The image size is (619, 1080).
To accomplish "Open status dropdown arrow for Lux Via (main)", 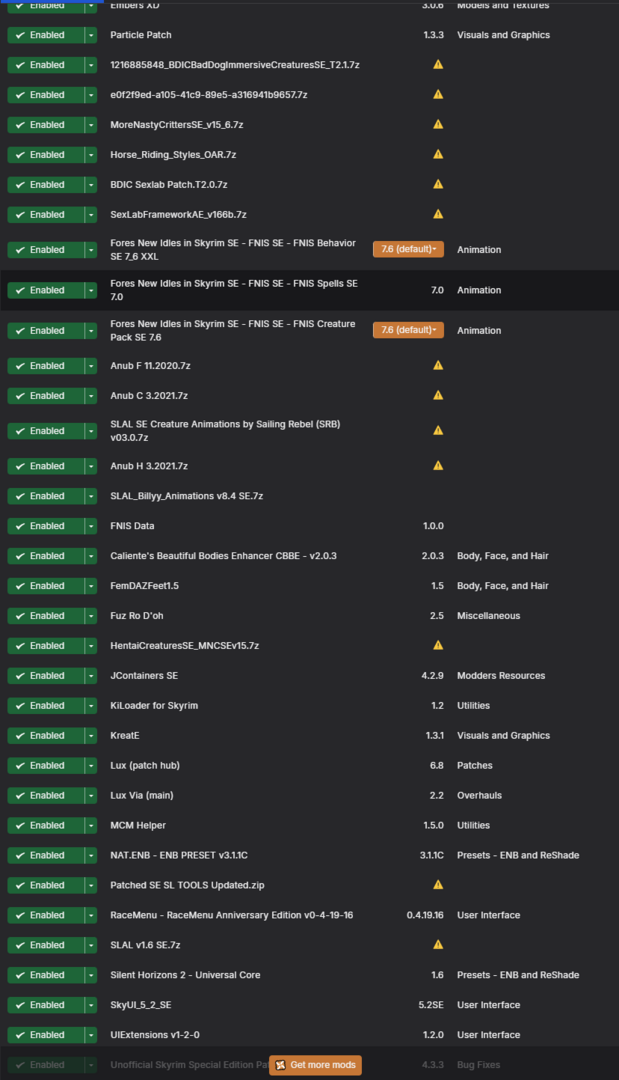I will [x=91, y=796].
